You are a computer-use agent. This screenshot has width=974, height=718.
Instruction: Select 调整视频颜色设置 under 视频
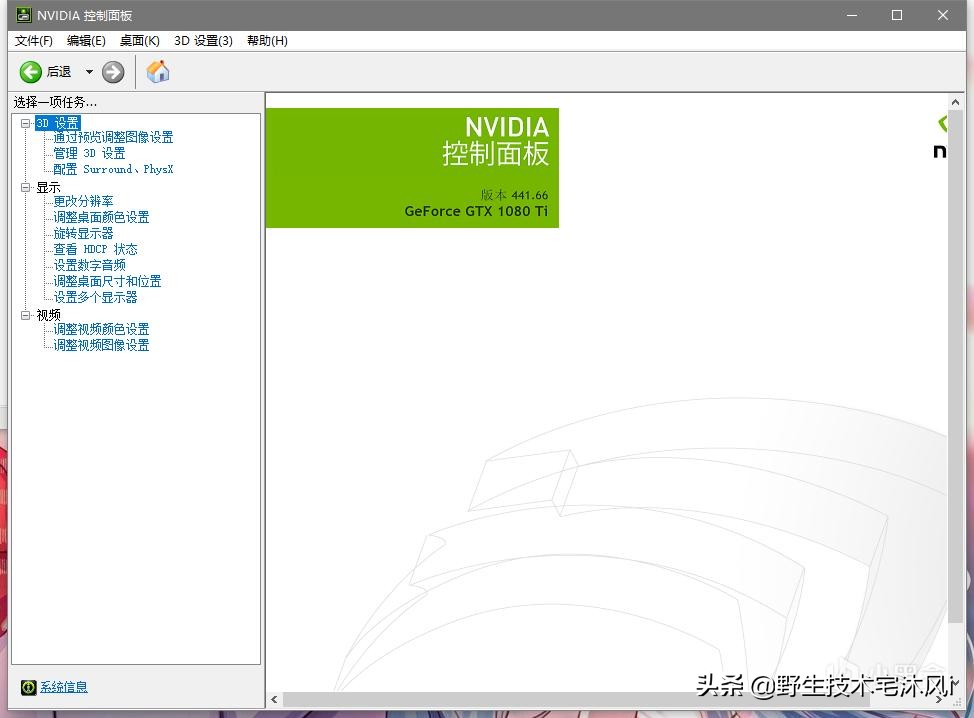pyautogui.click(x=103, y=329)
